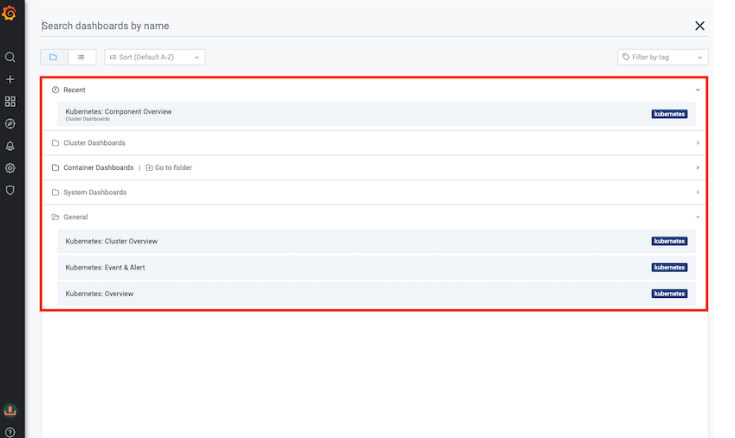The width and height of the screenshot is (735, 438).
Task: Click the Go to folder link
Action: (169, 167)
